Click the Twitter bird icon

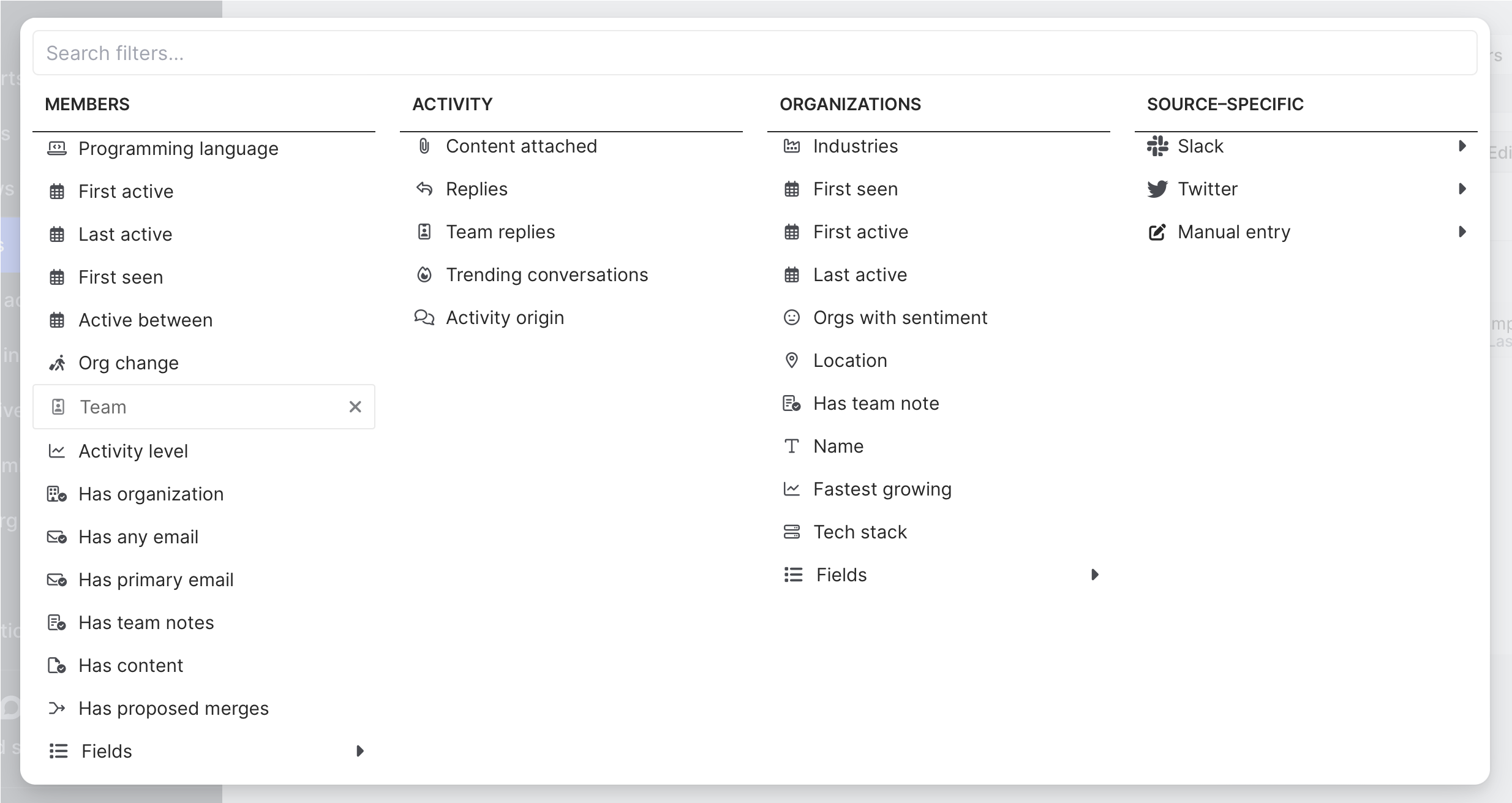click(x=1157, y=189)
